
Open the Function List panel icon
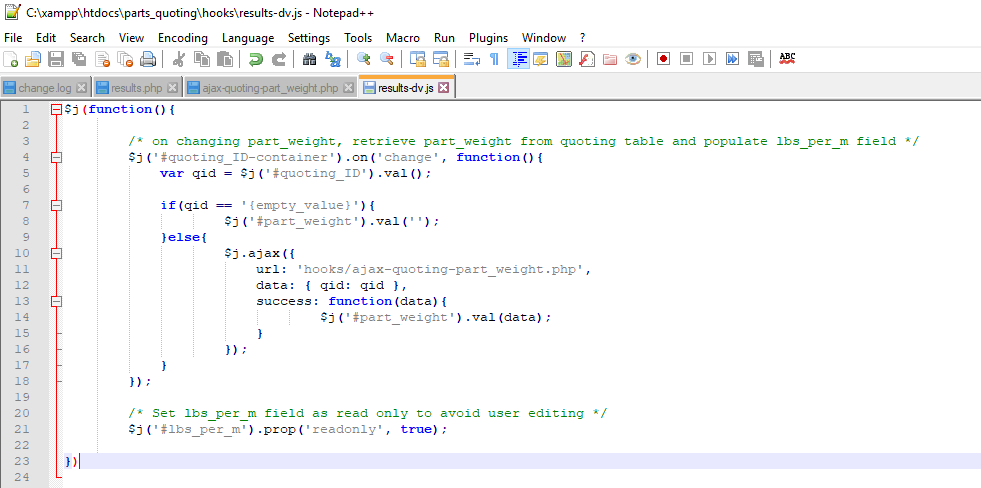[x=587, y=59]
